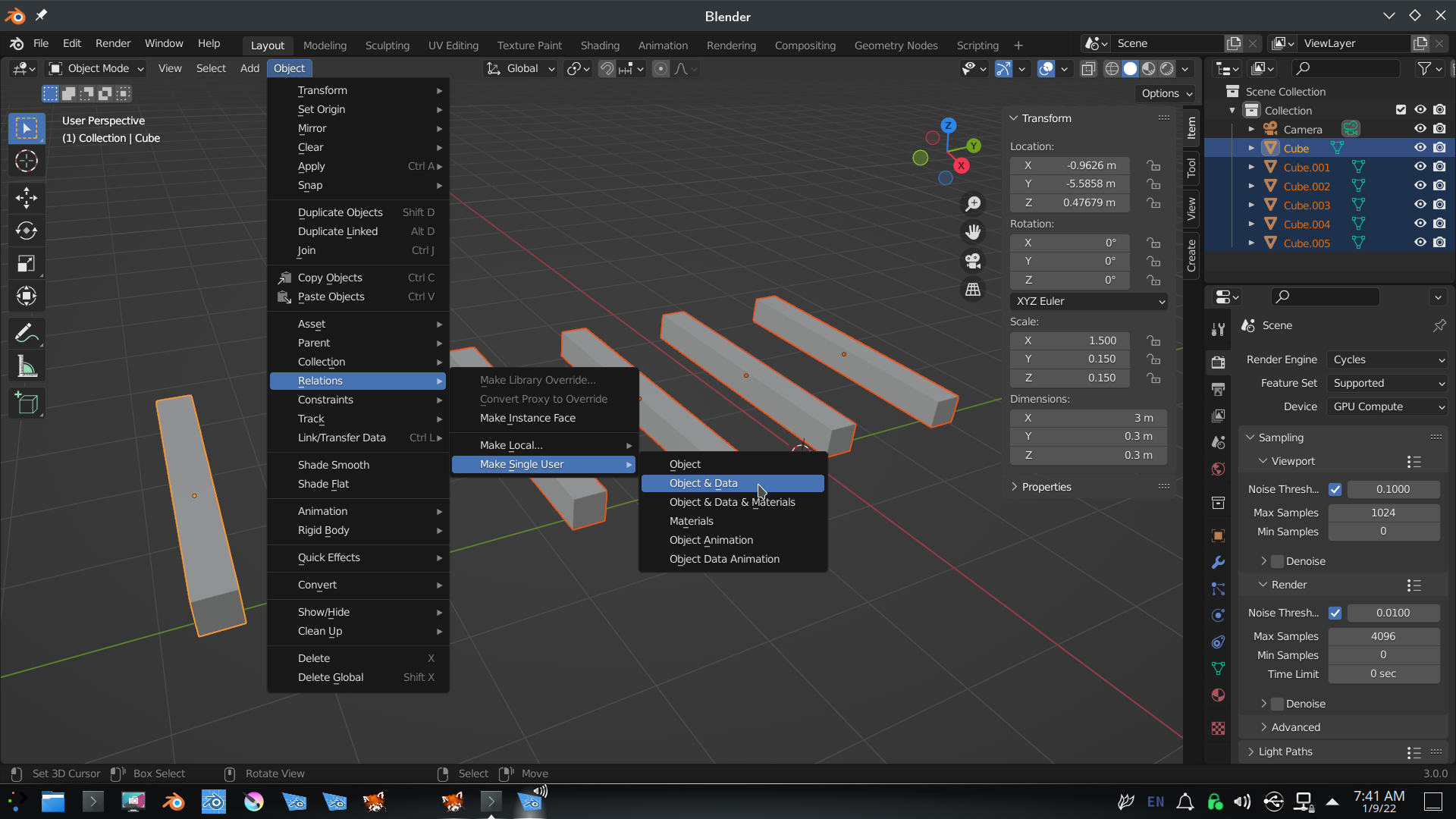The width and height of the screenshot is (1456, 819).
Task: Click Make Instance Face menu entry
Action: pos(527,418)
